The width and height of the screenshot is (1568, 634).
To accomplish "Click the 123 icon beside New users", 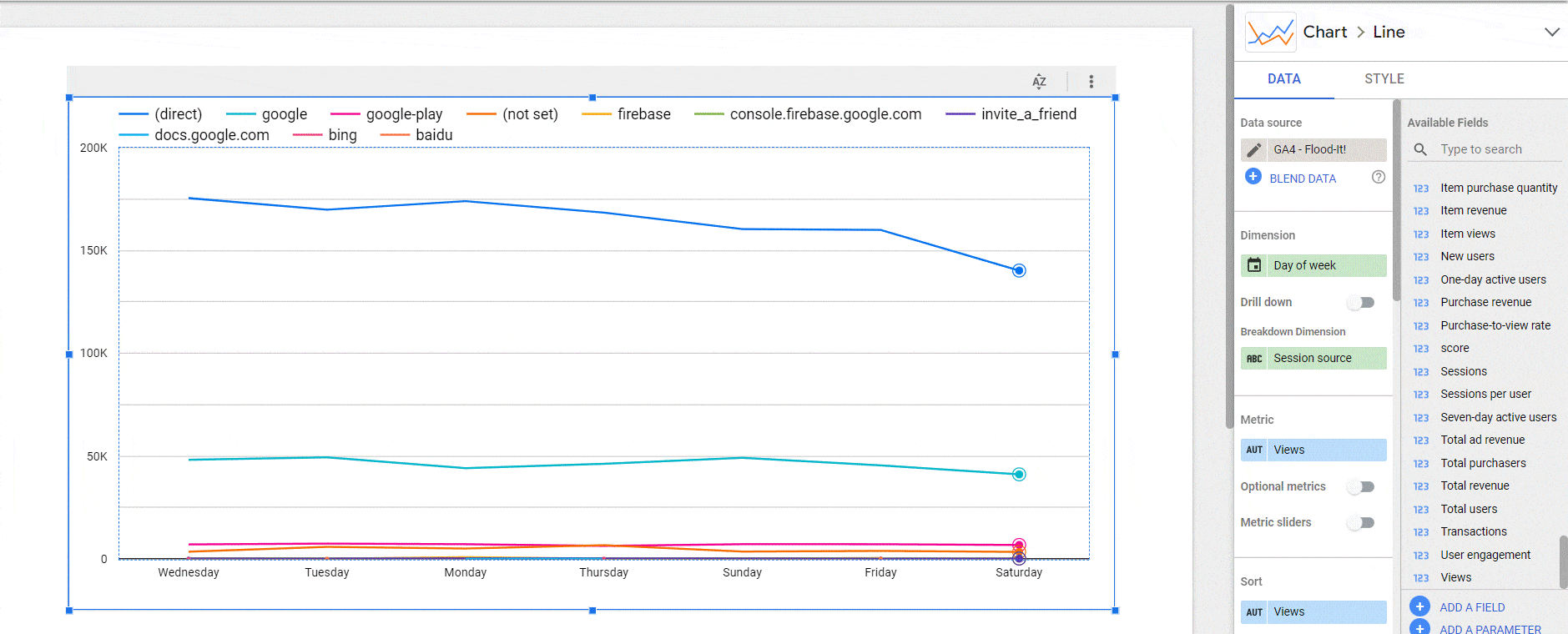I will [x=1421, y=257].
